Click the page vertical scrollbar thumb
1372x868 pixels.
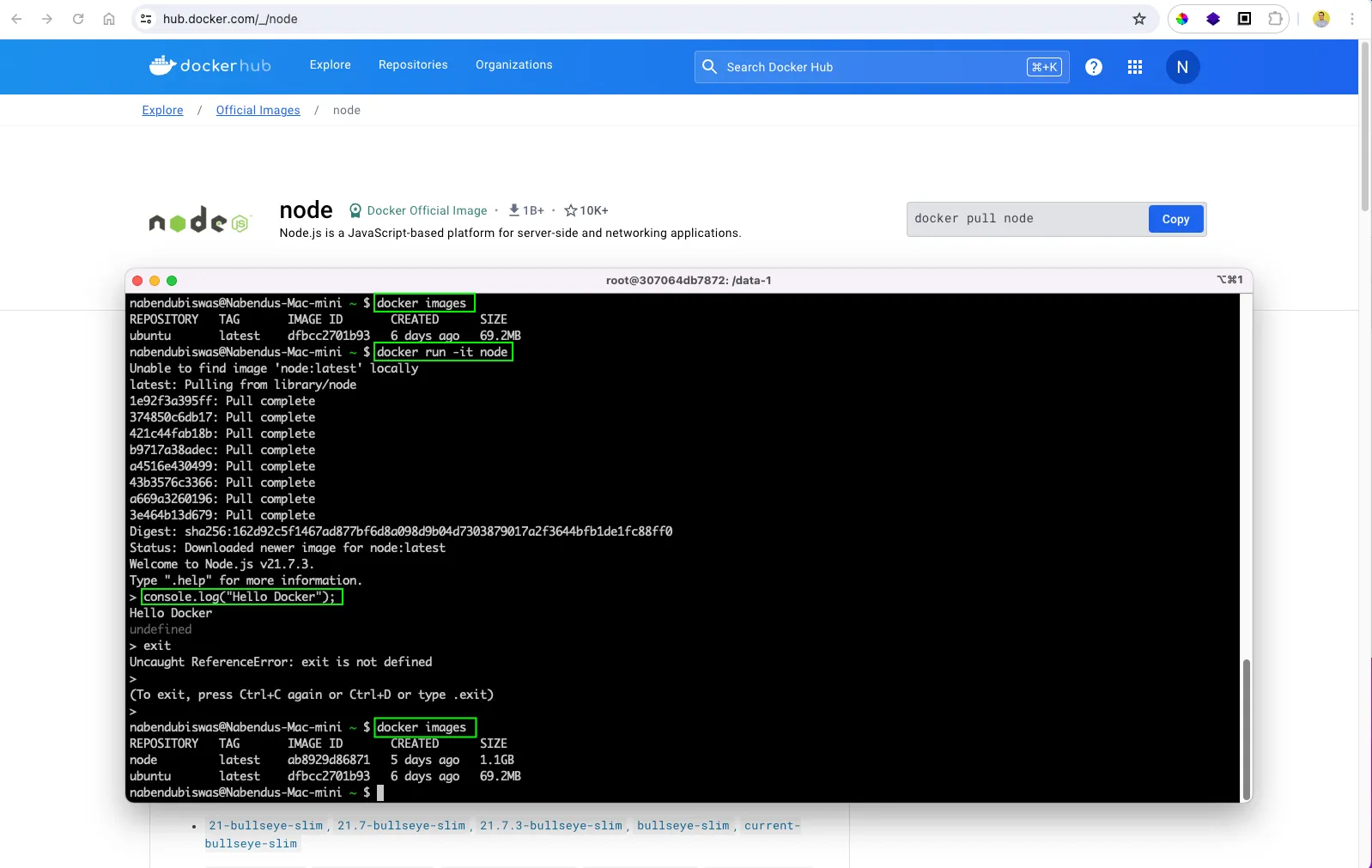(1365, 125)
